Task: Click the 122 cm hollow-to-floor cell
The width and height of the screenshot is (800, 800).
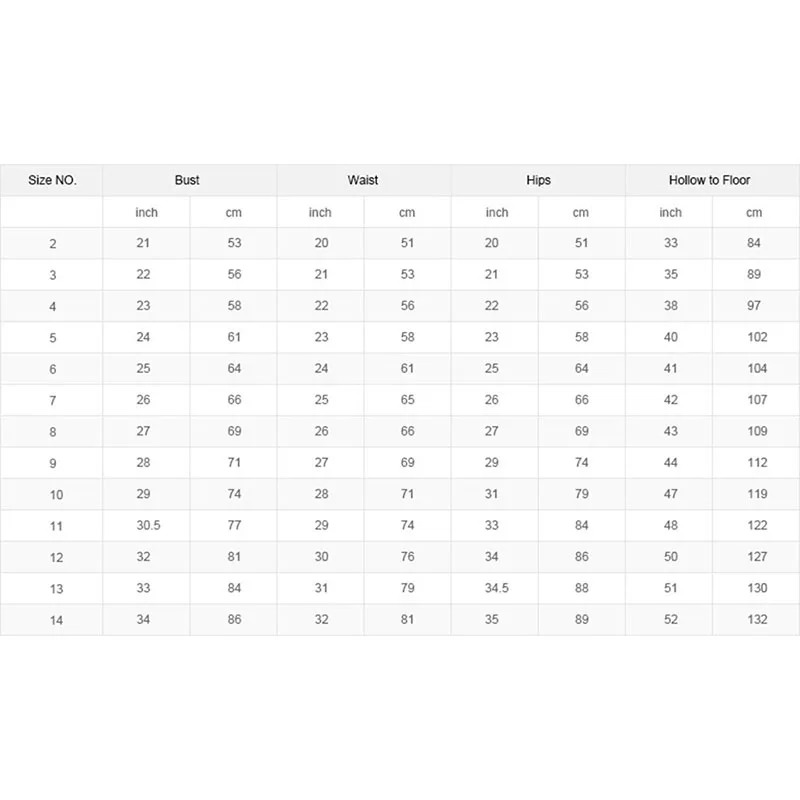Action: pyautogui.click(x=757, y=526)
